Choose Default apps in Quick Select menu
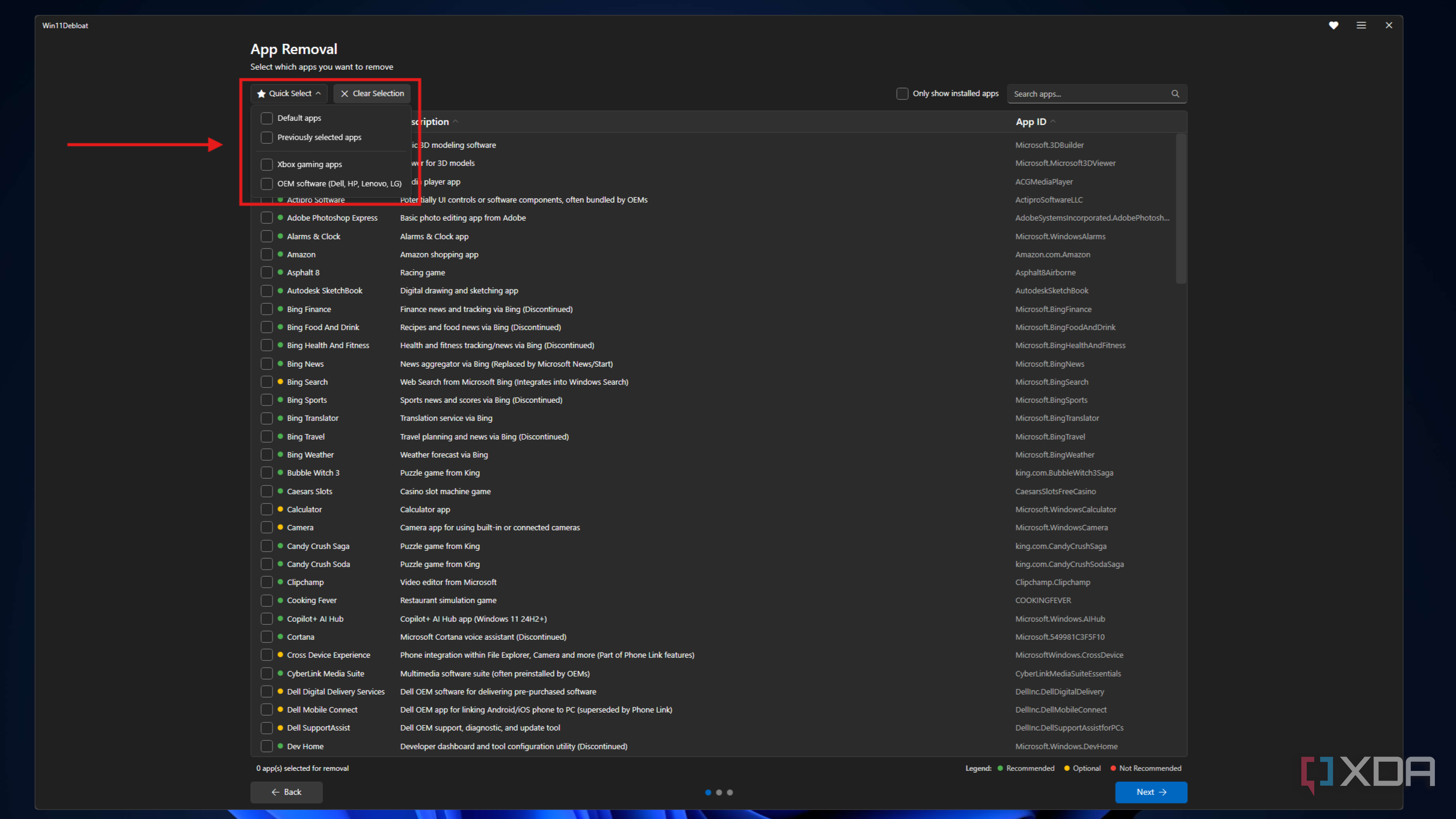This screenshot has height=819, width=1456. click(299, 118)
